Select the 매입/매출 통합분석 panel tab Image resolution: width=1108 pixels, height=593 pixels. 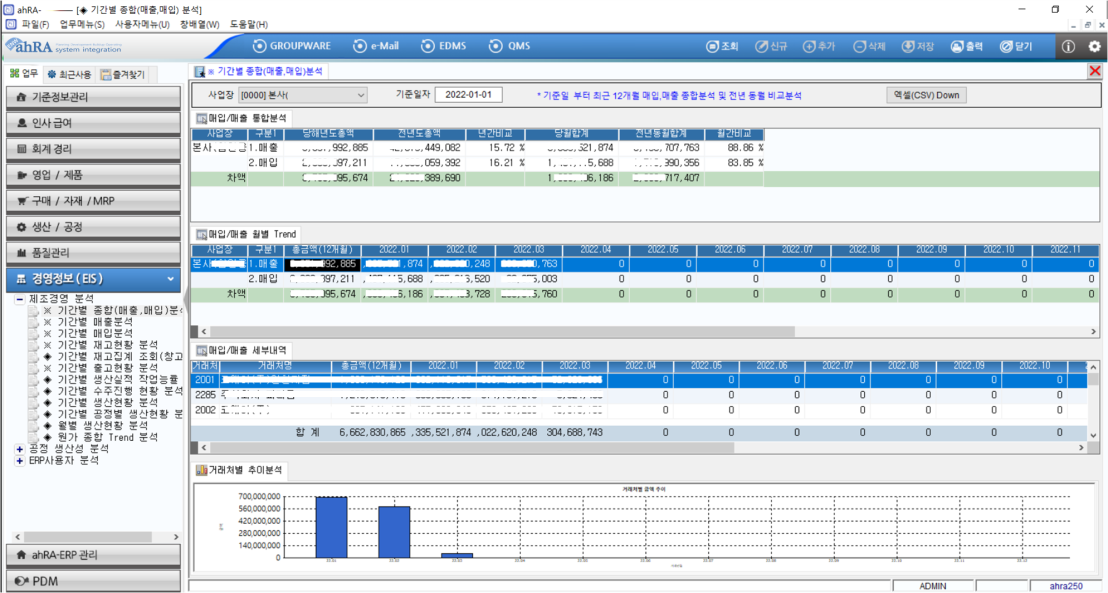(241, 118)
